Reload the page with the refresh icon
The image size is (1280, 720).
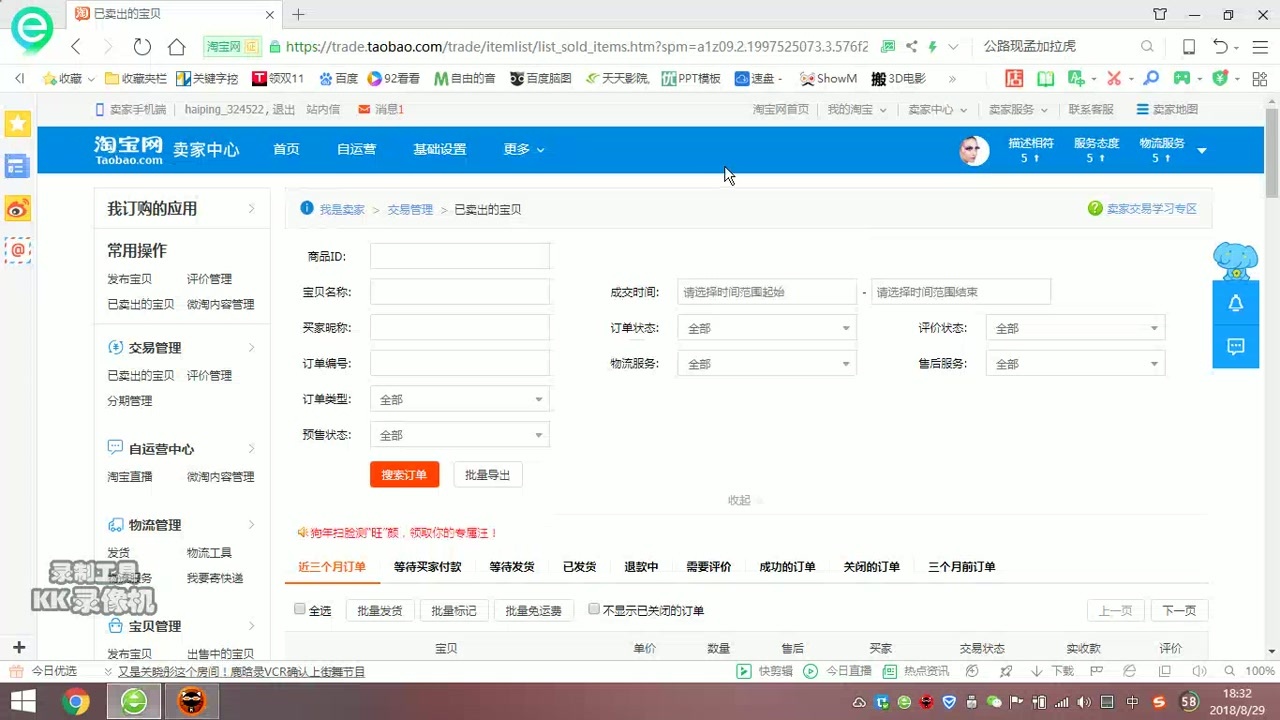tap(142, 46)
